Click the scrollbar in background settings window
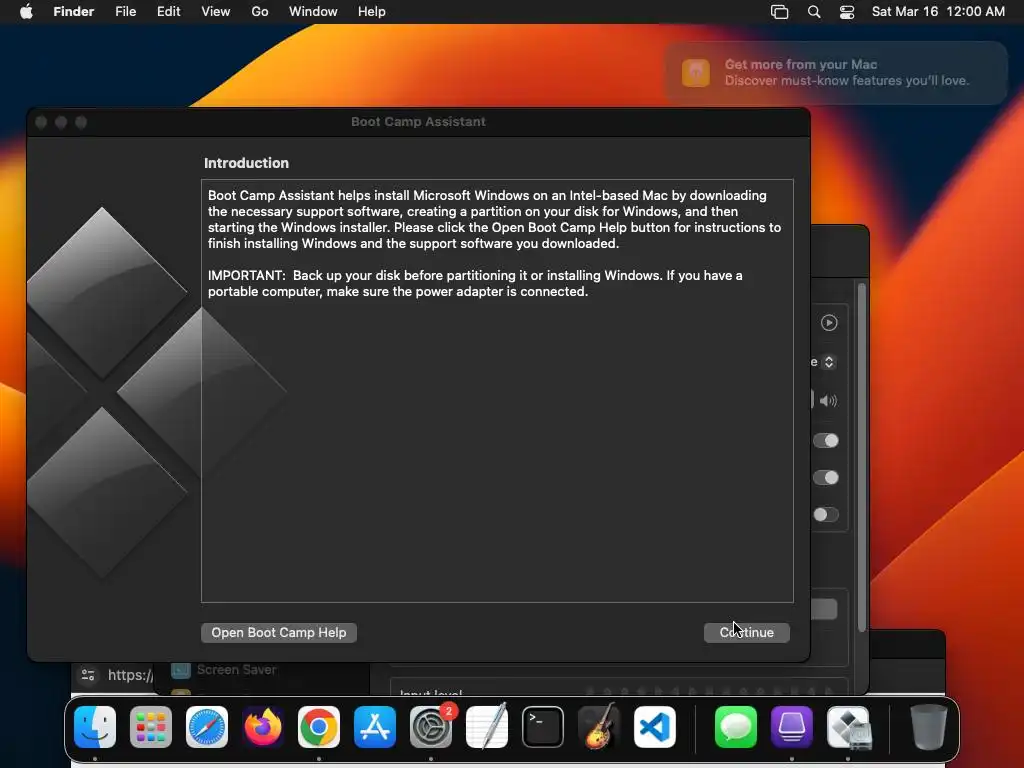Image resolution: width=1024 pixels, height=768 pixels. (x=861, y=457)
